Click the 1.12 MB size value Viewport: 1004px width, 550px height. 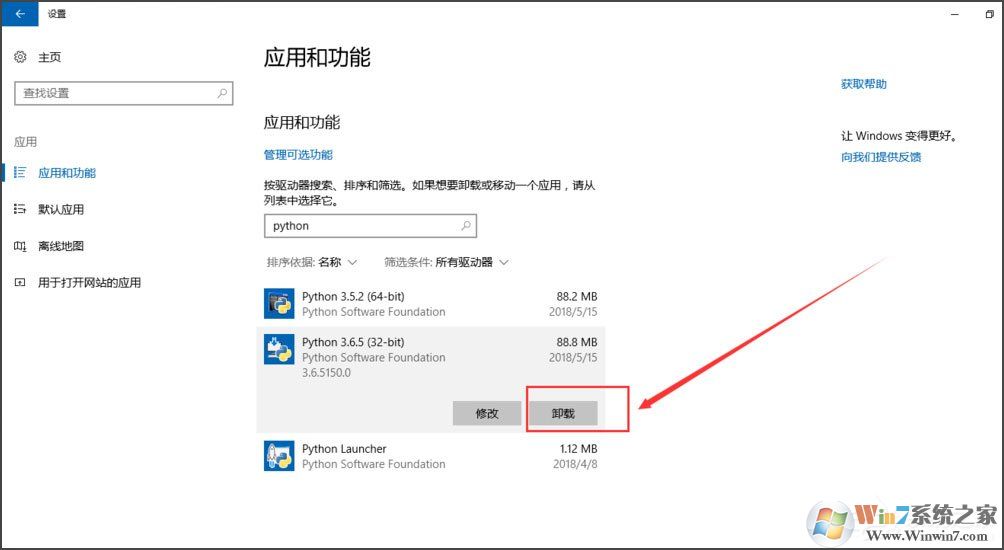579,449
